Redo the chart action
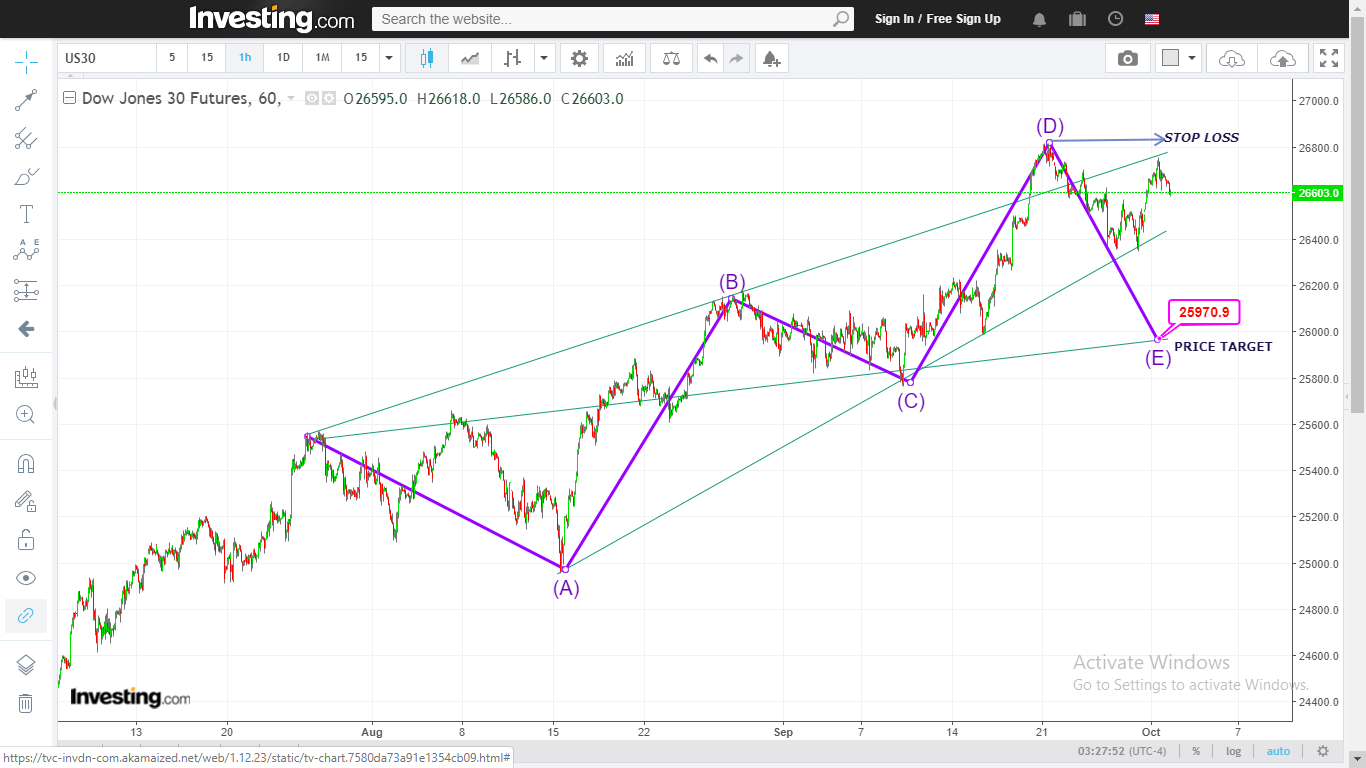The height and width of the screenshot is (768, 1366). [736, 58]
